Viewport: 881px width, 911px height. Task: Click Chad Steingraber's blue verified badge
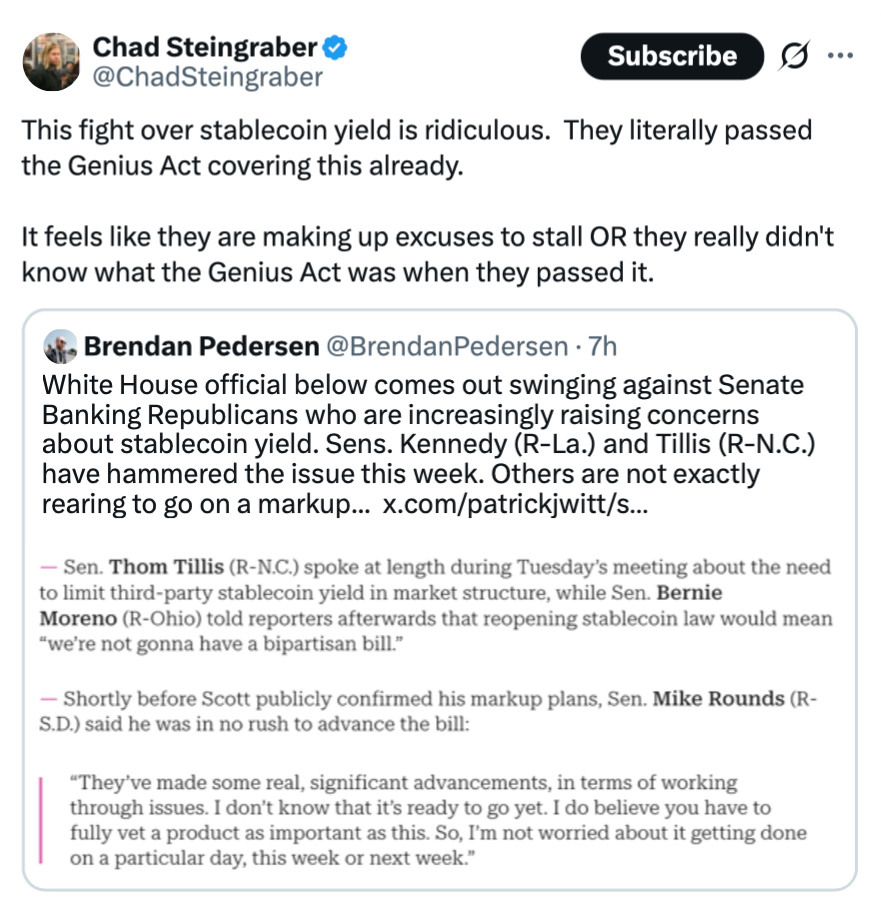coord(337,46)
